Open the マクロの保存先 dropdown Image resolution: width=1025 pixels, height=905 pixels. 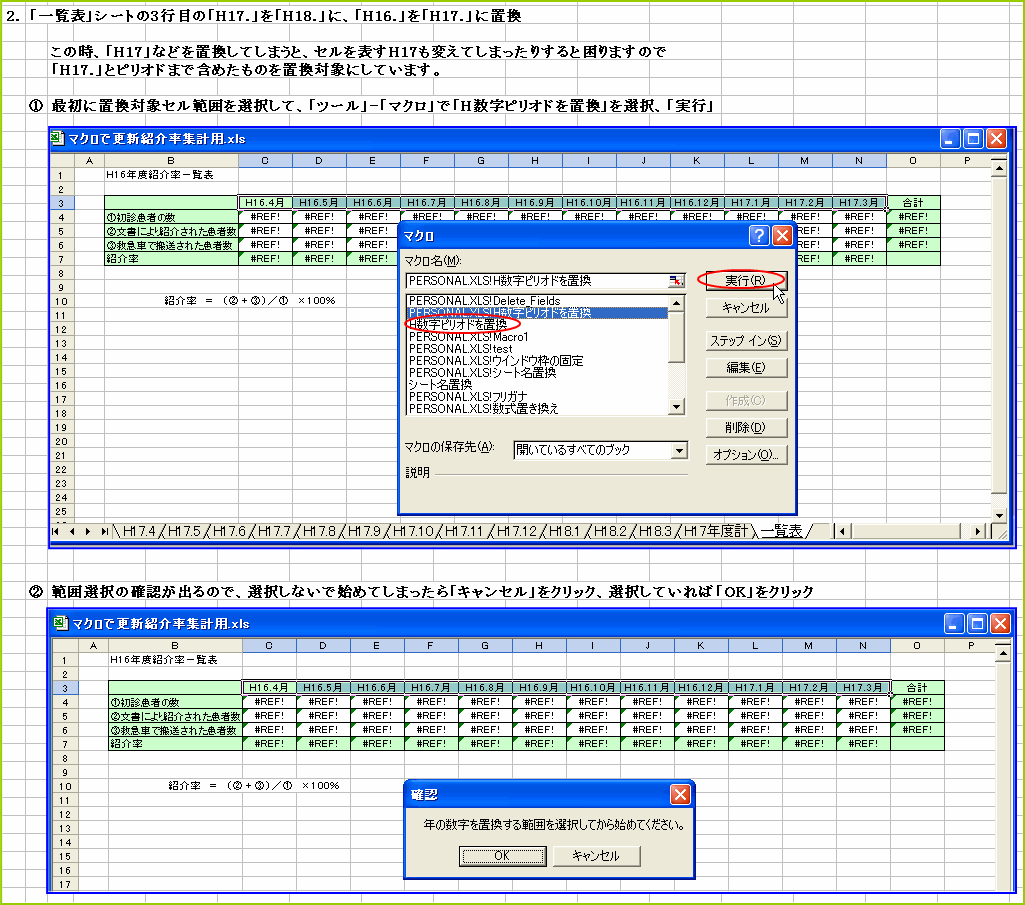click(681, 450)
